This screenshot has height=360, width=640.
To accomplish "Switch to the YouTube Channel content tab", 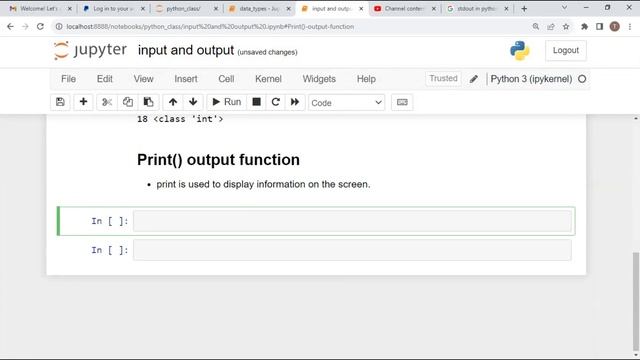I will click(404, 9).
